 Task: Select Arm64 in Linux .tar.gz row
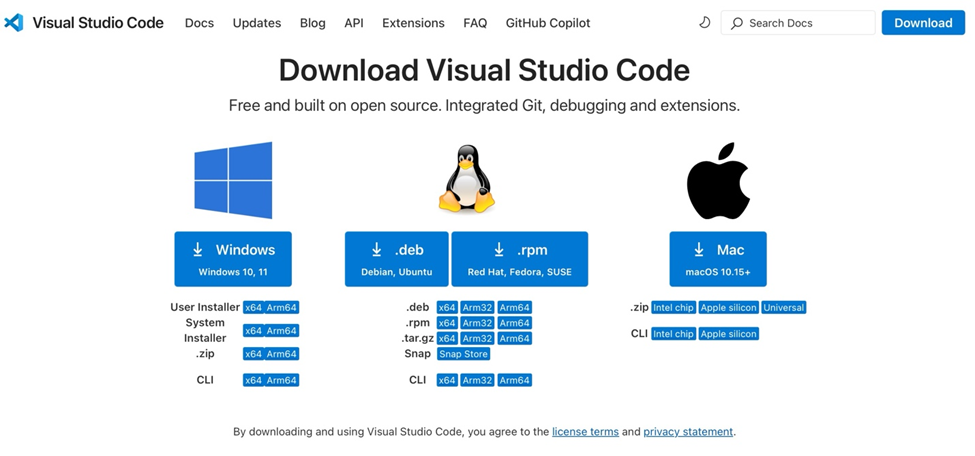click(515, 338)
